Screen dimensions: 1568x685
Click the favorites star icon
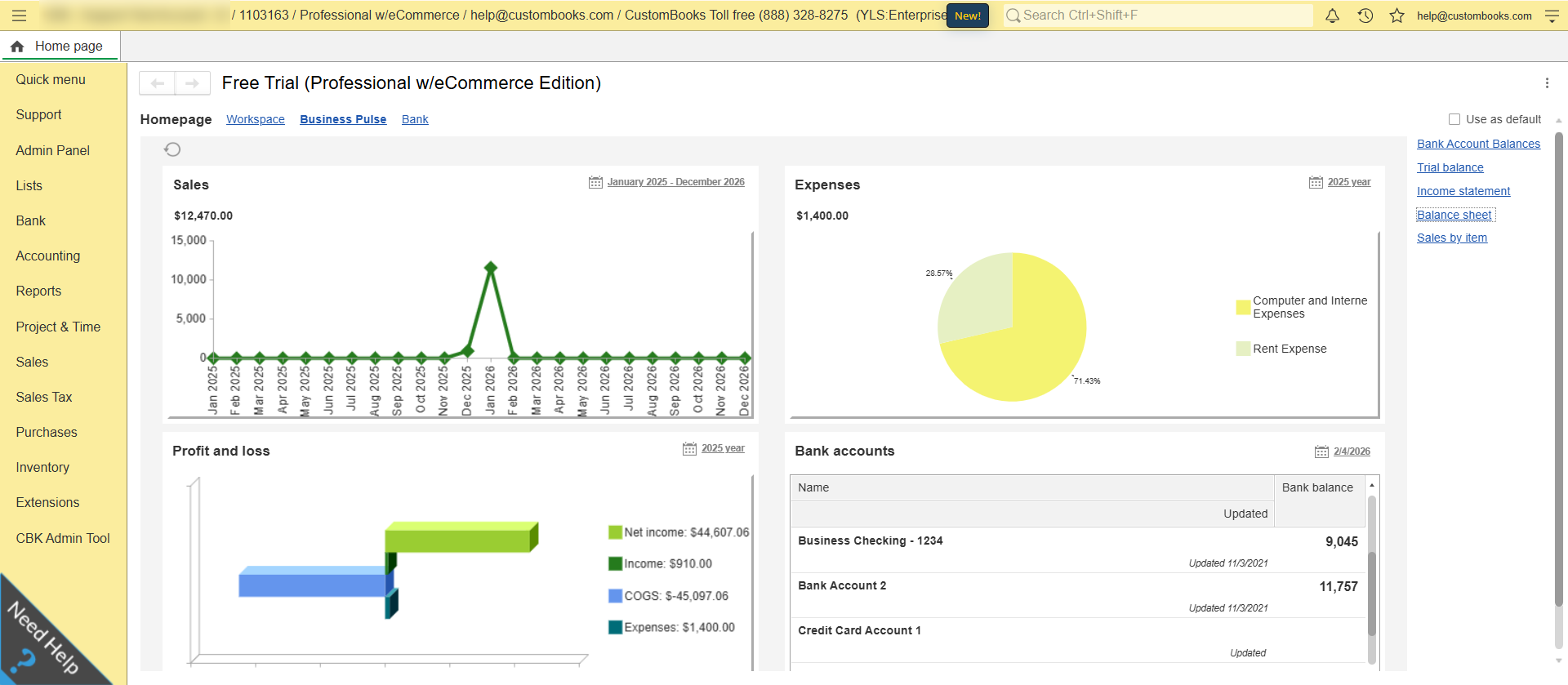point(1396,16)
